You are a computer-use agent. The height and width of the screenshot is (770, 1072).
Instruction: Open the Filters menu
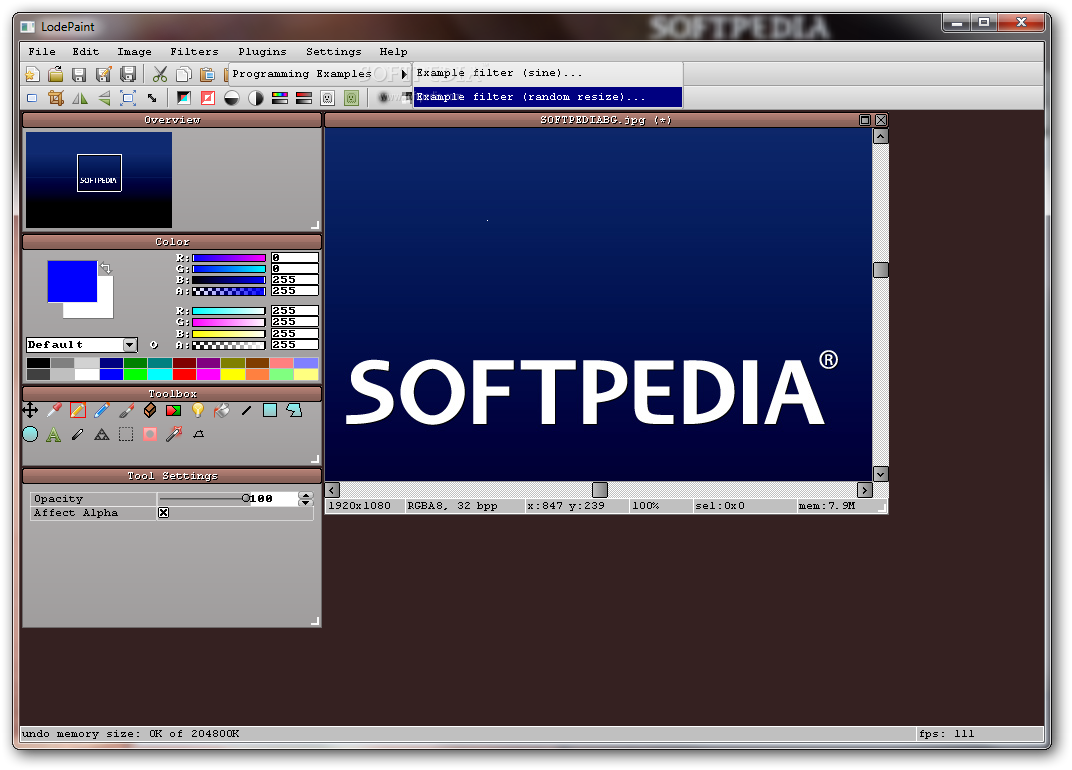(x=195, y=51)
